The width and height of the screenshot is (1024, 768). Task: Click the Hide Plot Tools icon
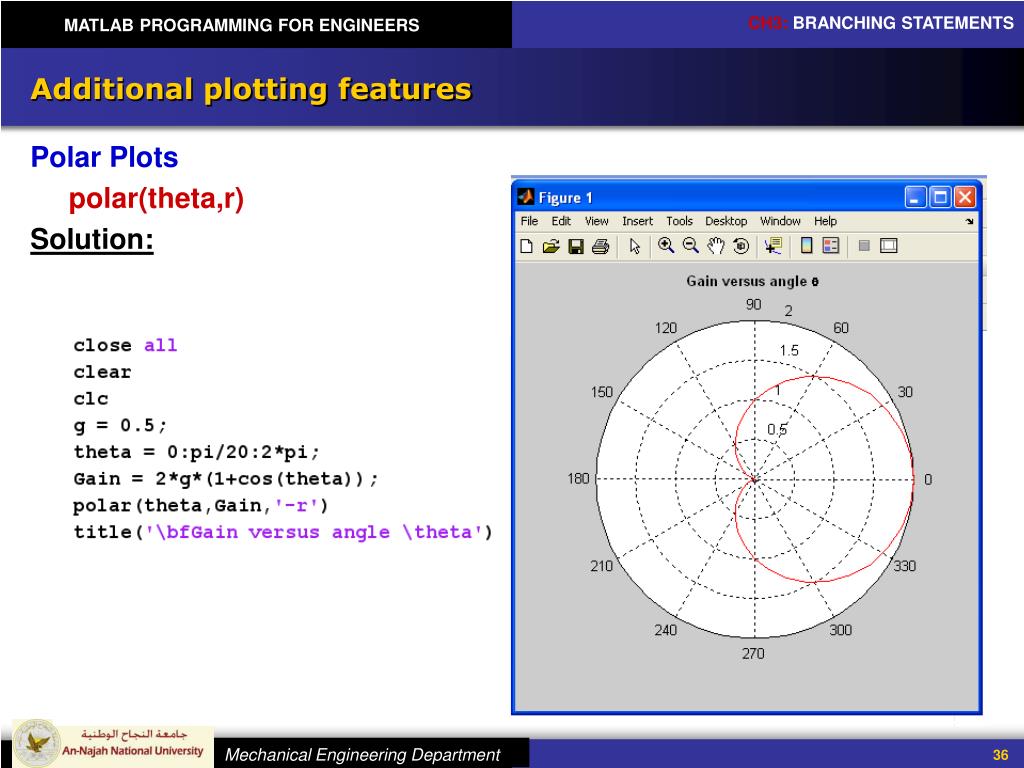(x=865, y=246)
